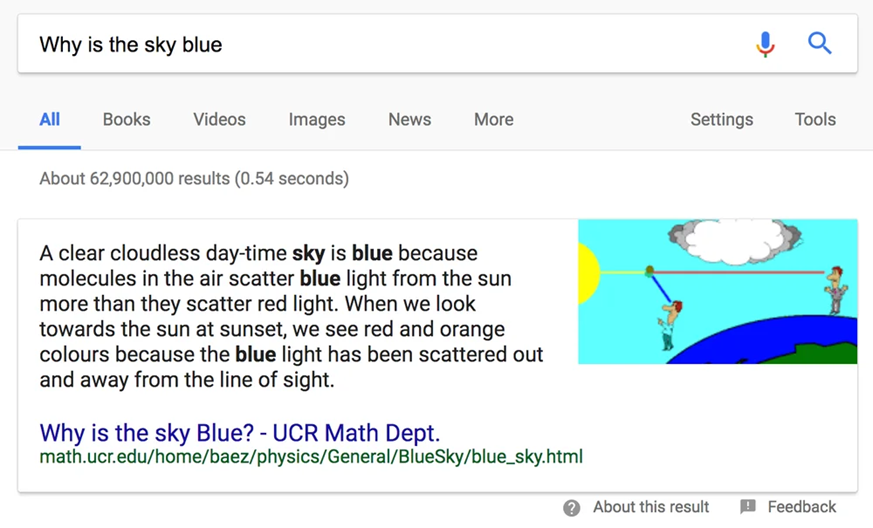Click the "About this result" text
The image size is (873, 528).
tap(651, 507)
